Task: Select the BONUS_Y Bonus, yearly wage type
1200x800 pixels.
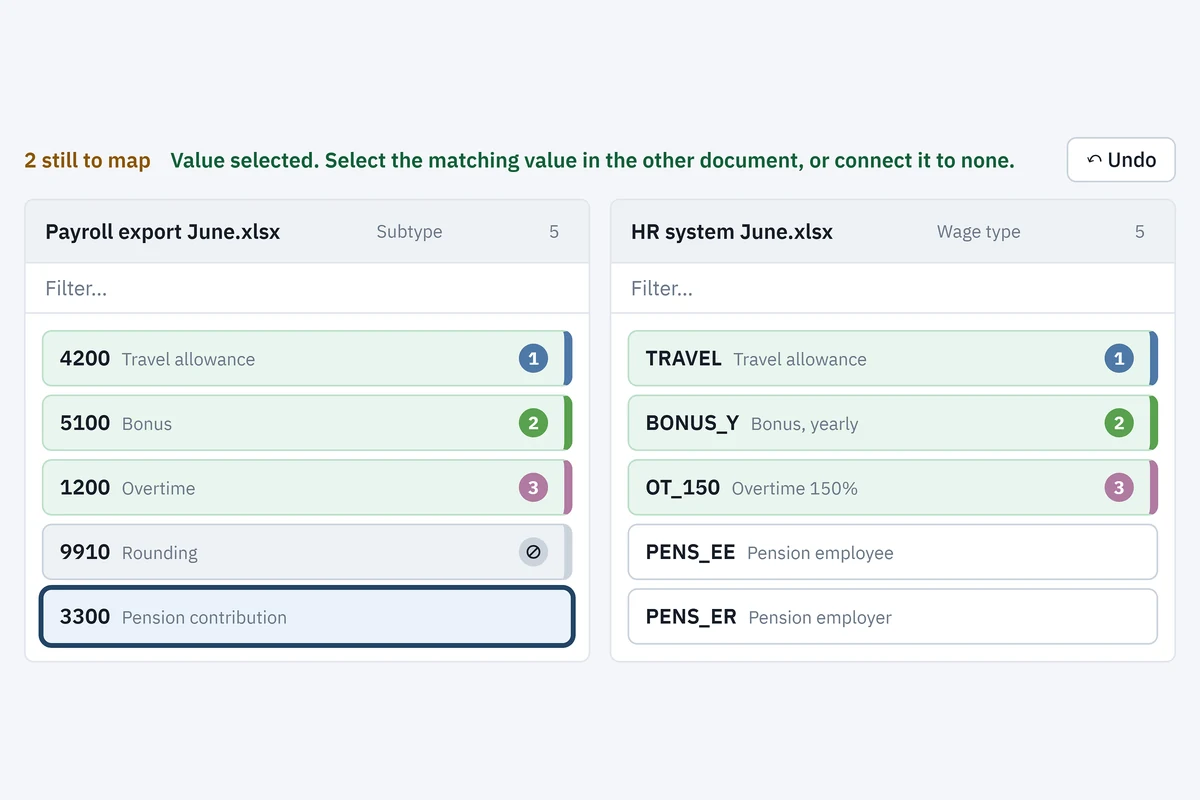Action: coord(892,423)
